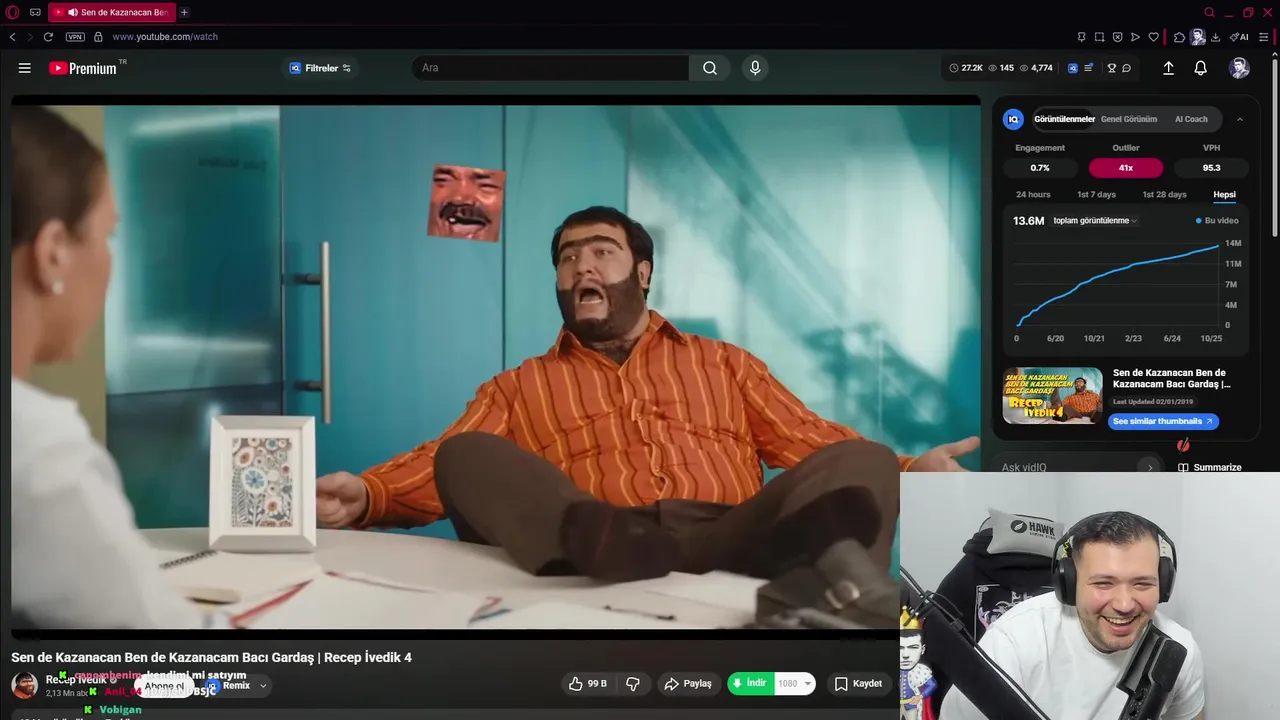Open vidIQ blue IQ icon in header
Screen dimensions: 1280x720
click(1073, 68)
